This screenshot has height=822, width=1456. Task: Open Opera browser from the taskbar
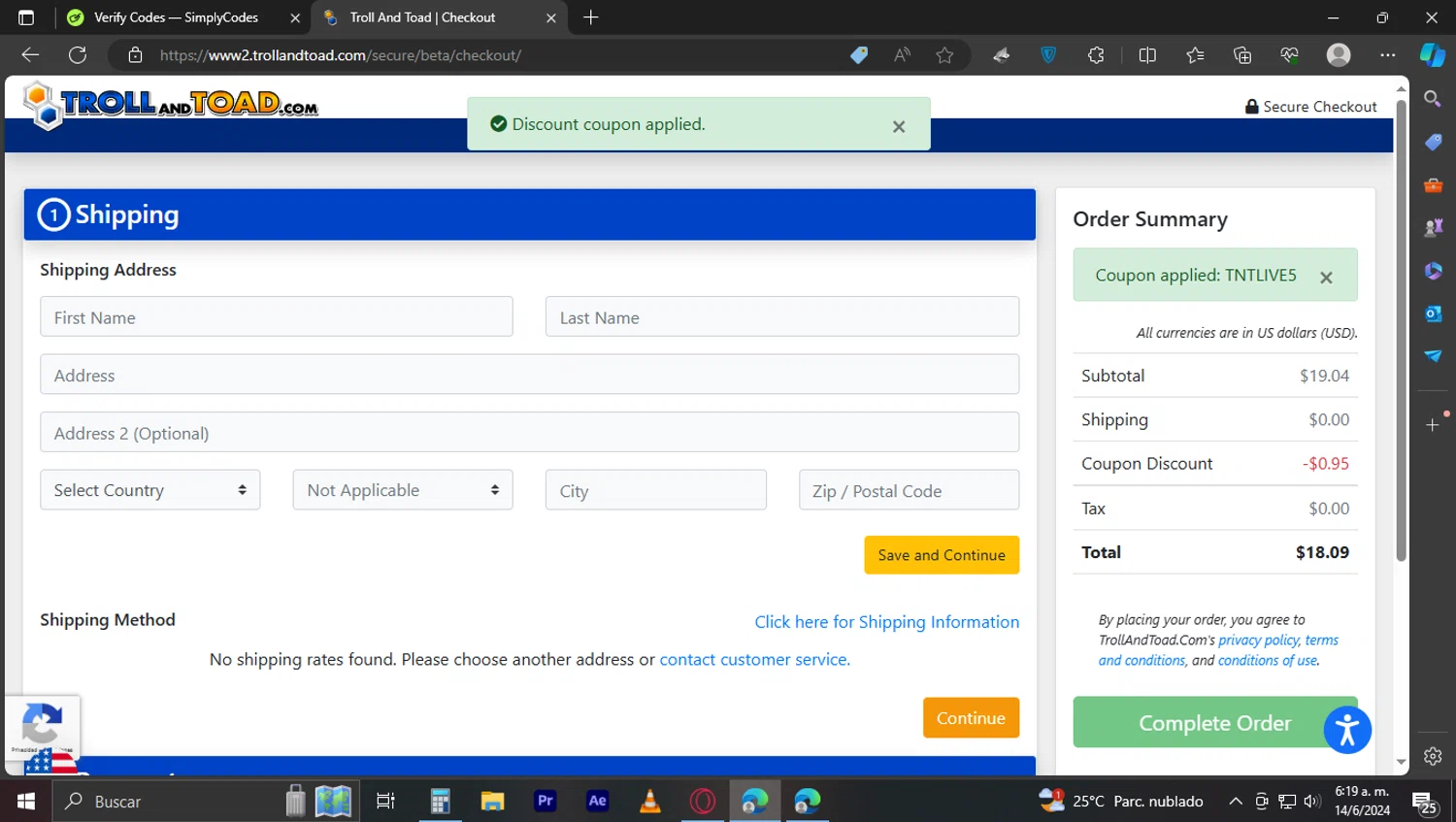(x=703, y=801)
